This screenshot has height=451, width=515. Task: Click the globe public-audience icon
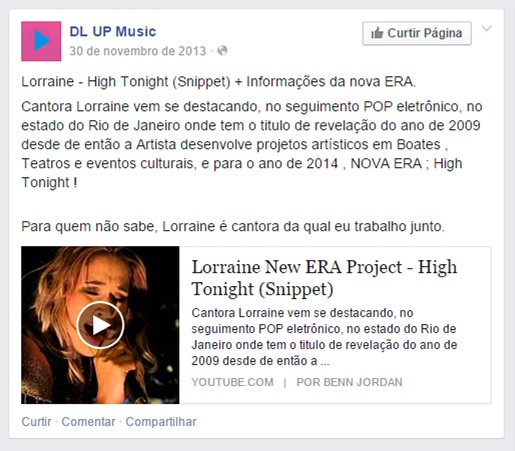point(222,51)
